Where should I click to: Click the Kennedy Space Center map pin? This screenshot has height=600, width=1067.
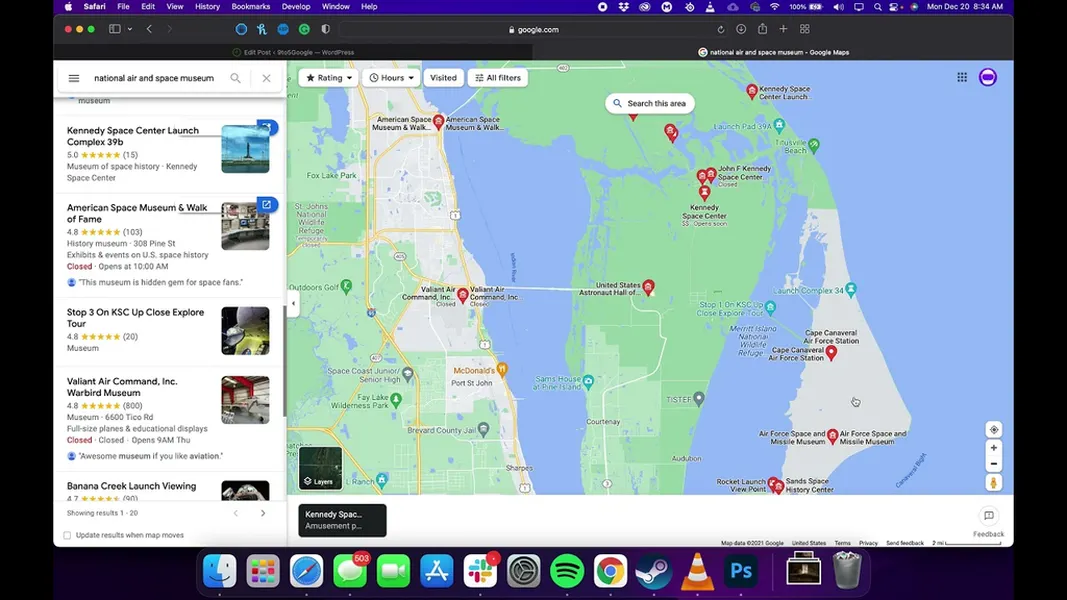pos(704,194)
